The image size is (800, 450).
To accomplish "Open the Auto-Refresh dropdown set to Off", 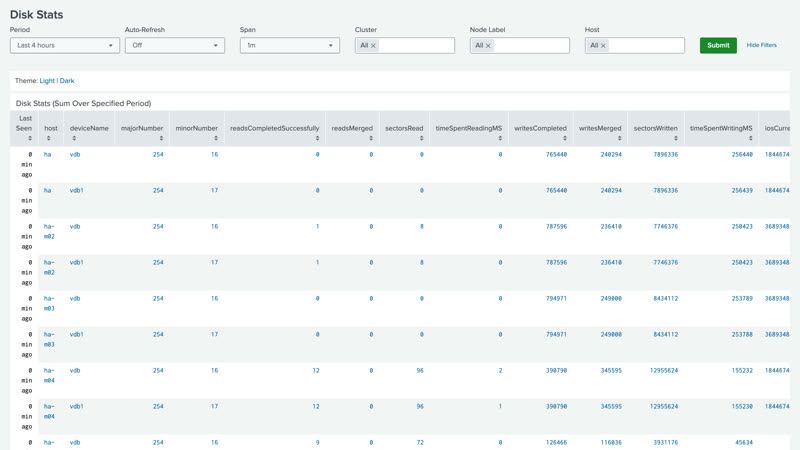I will 174,45.
